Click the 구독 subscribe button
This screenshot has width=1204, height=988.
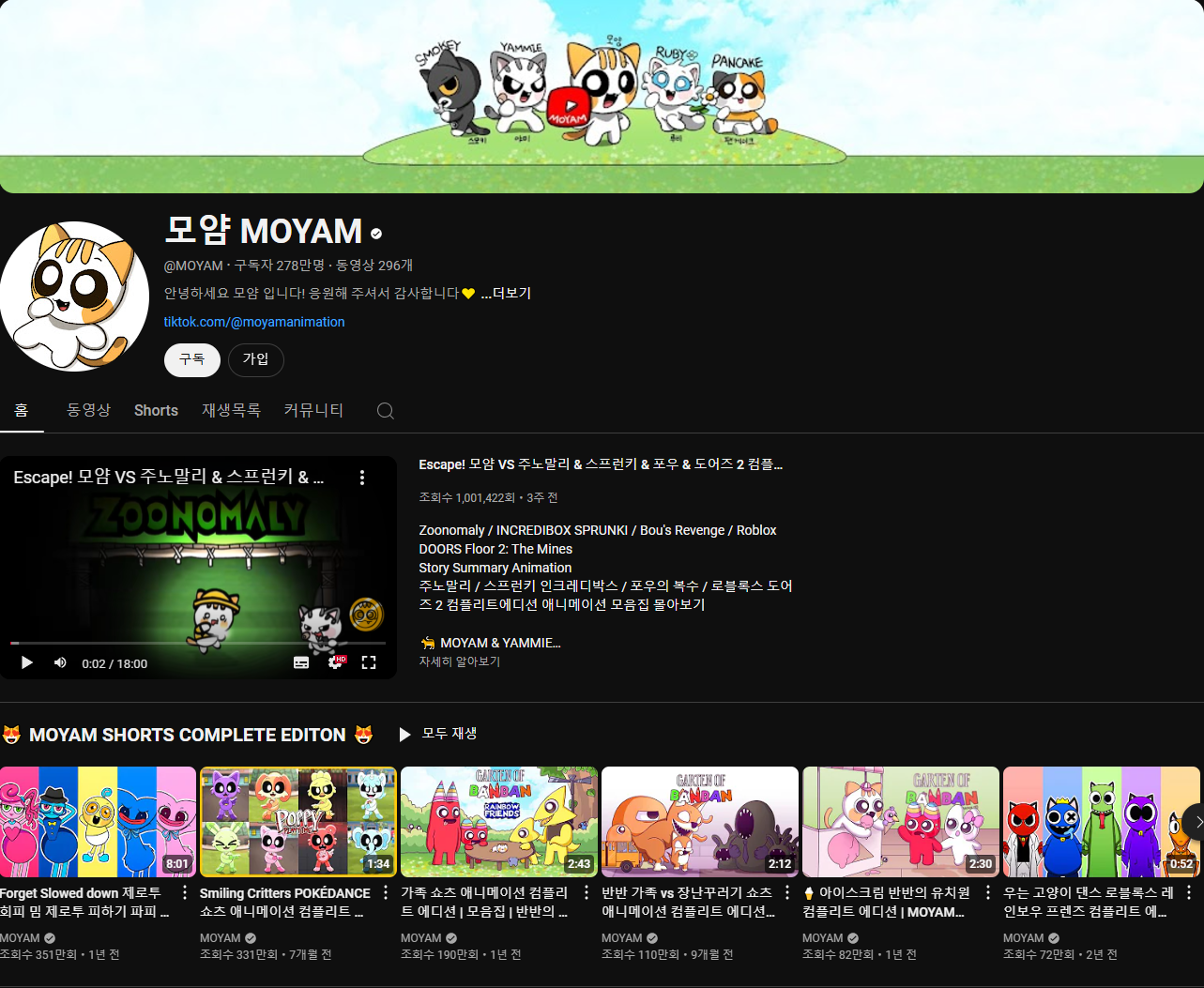192,359
